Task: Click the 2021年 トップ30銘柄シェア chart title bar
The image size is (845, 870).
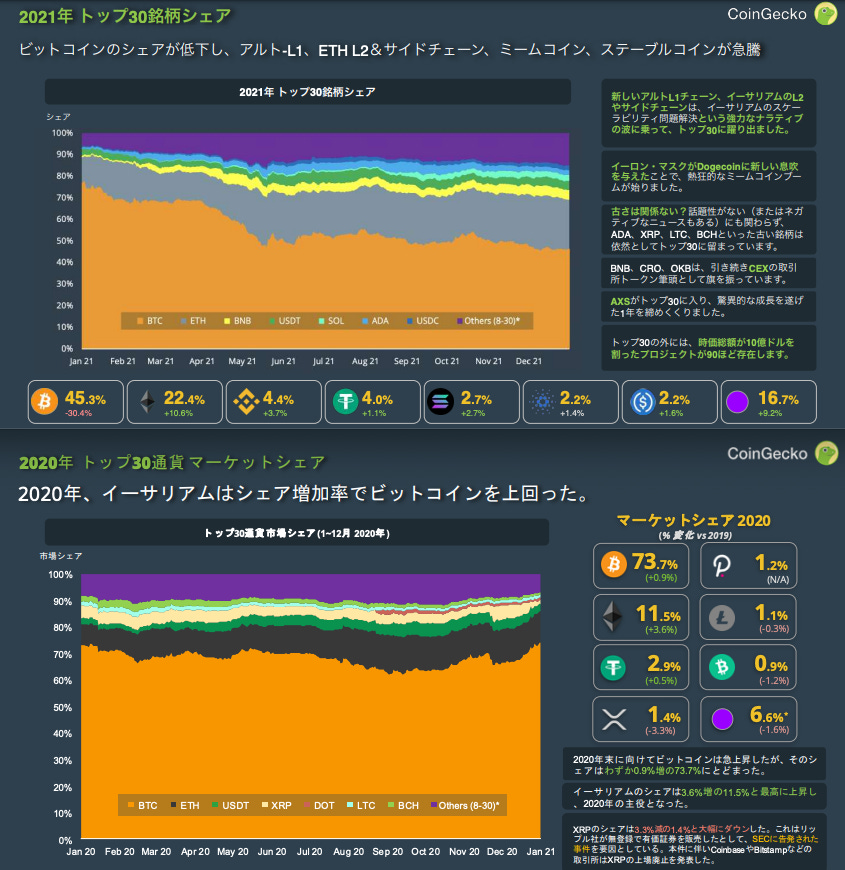Action: pyautogui.click(x=308, y=92)
